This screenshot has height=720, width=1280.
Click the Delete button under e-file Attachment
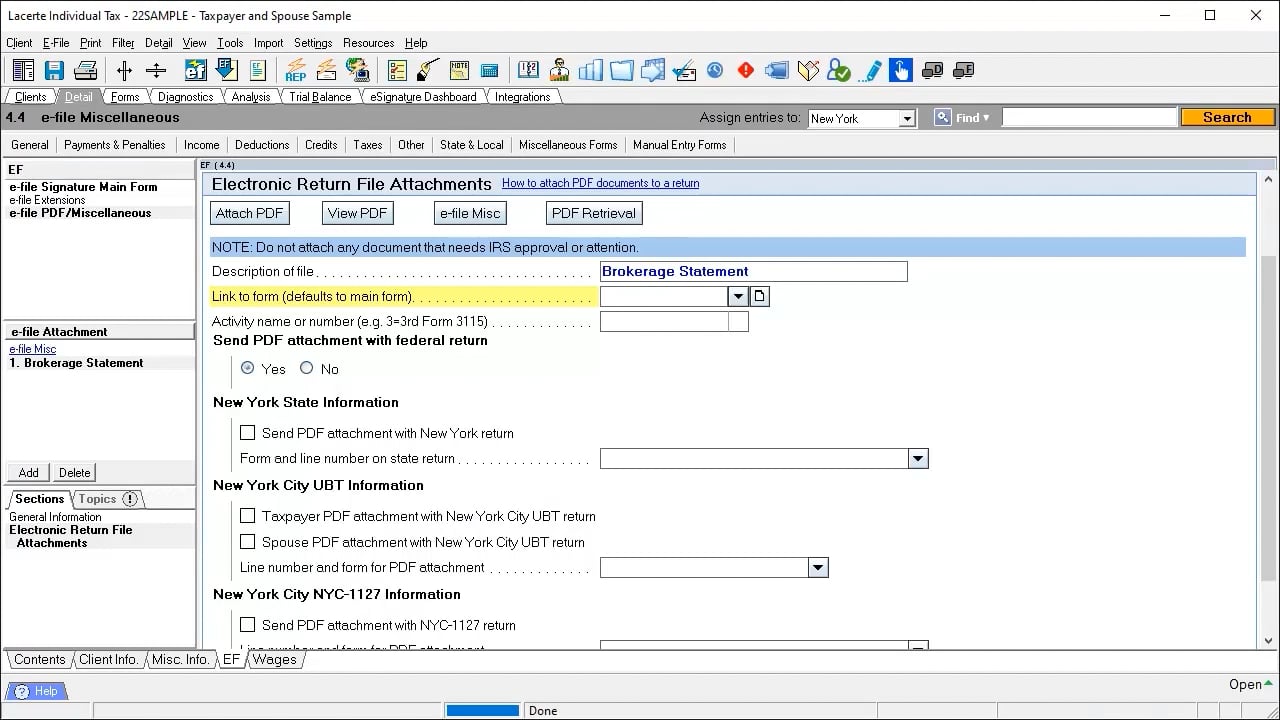coord(75,473)
